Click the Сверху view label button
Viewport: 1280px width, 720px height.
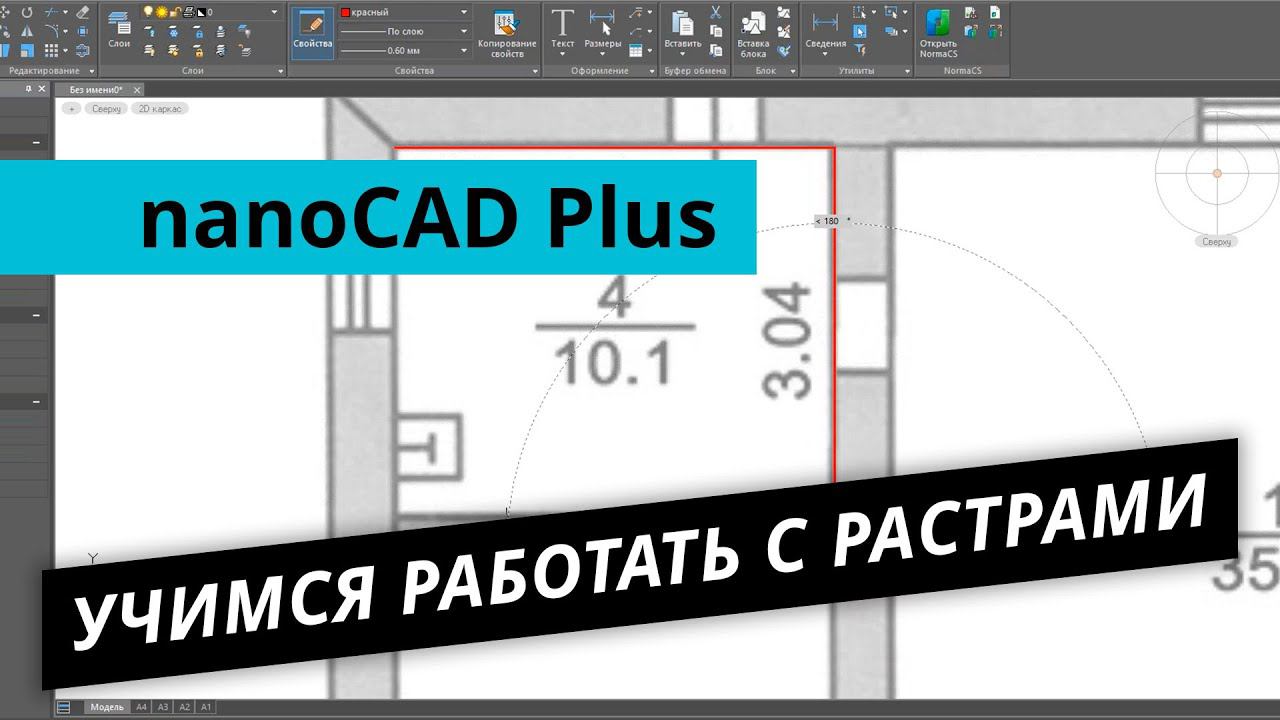click(x=106, y=108)
